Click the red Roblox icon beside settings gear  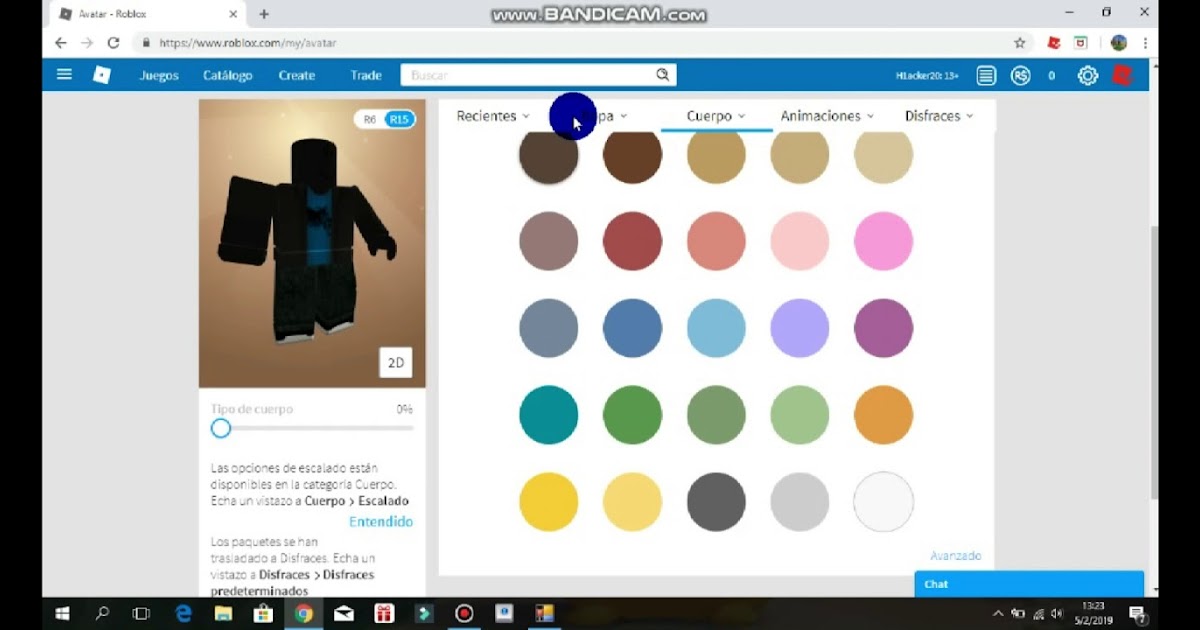[x=1122, y=75]
